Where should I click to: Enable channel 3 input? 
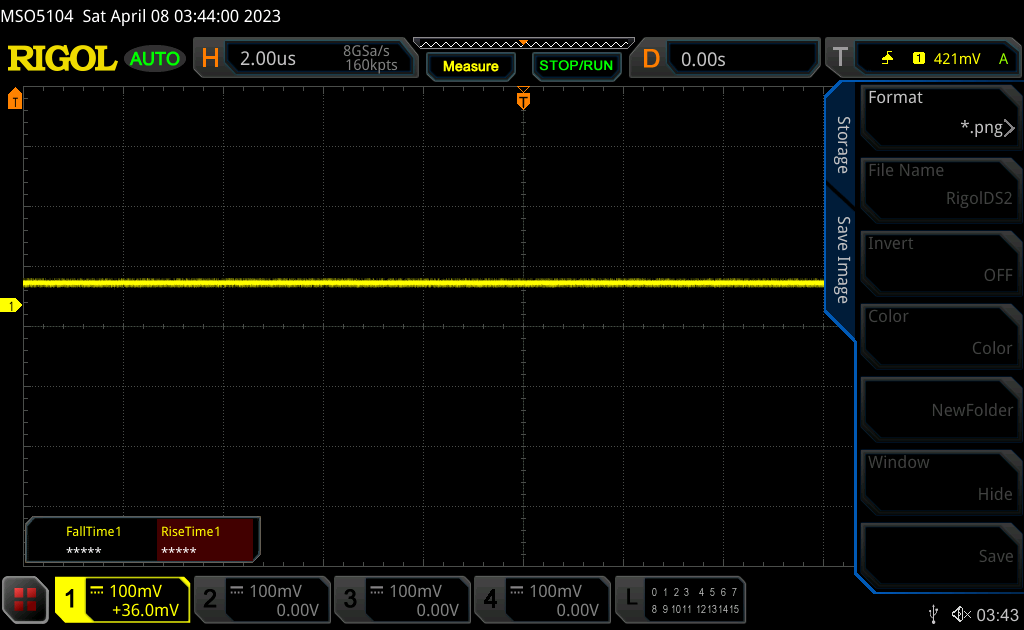pos(401,599)
